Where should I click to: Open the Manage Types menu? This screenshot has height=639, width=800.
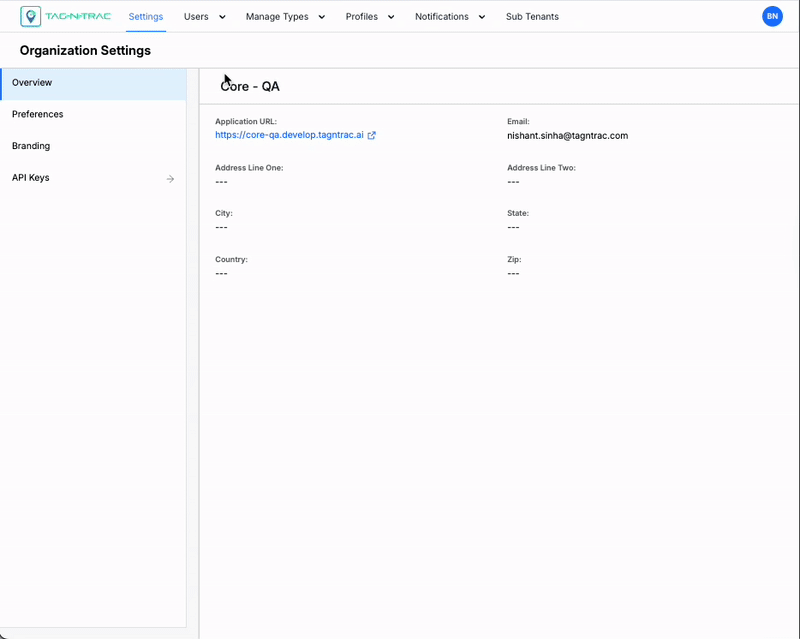[277, 16]
